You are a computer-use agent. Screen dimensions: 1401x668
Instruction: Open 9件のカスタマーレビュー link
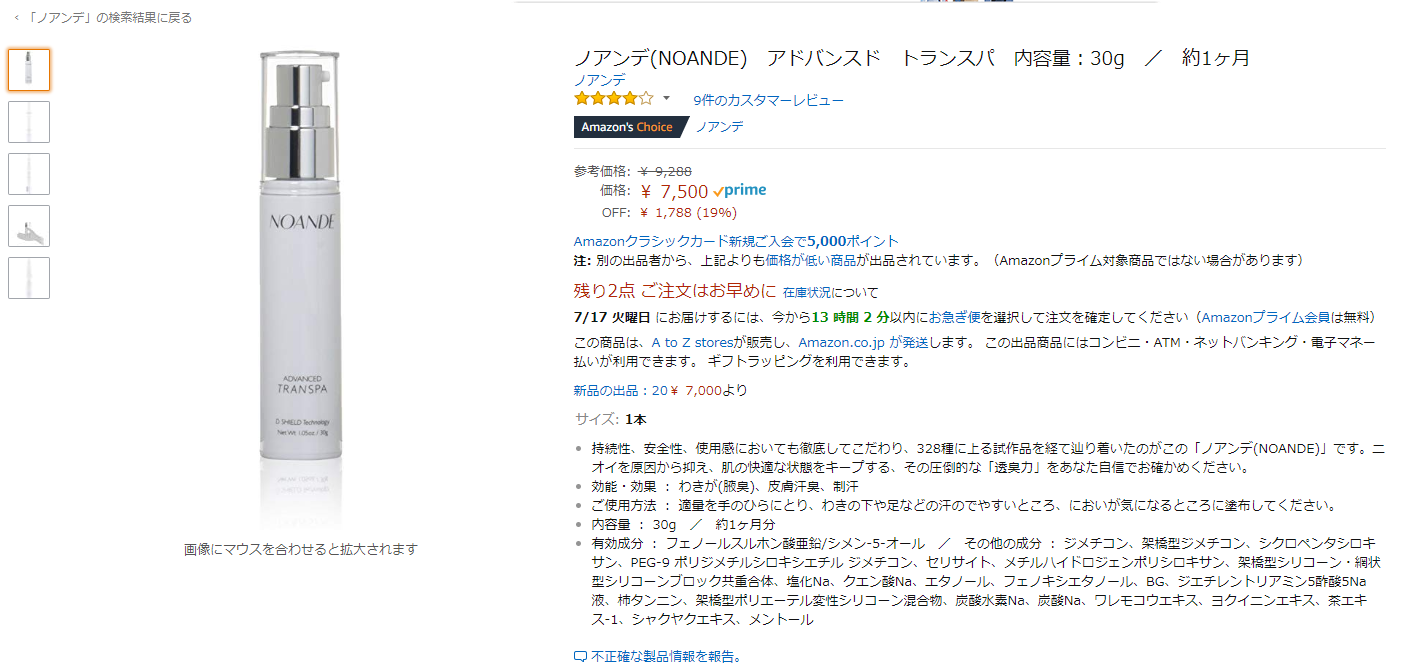click(768, 100)
